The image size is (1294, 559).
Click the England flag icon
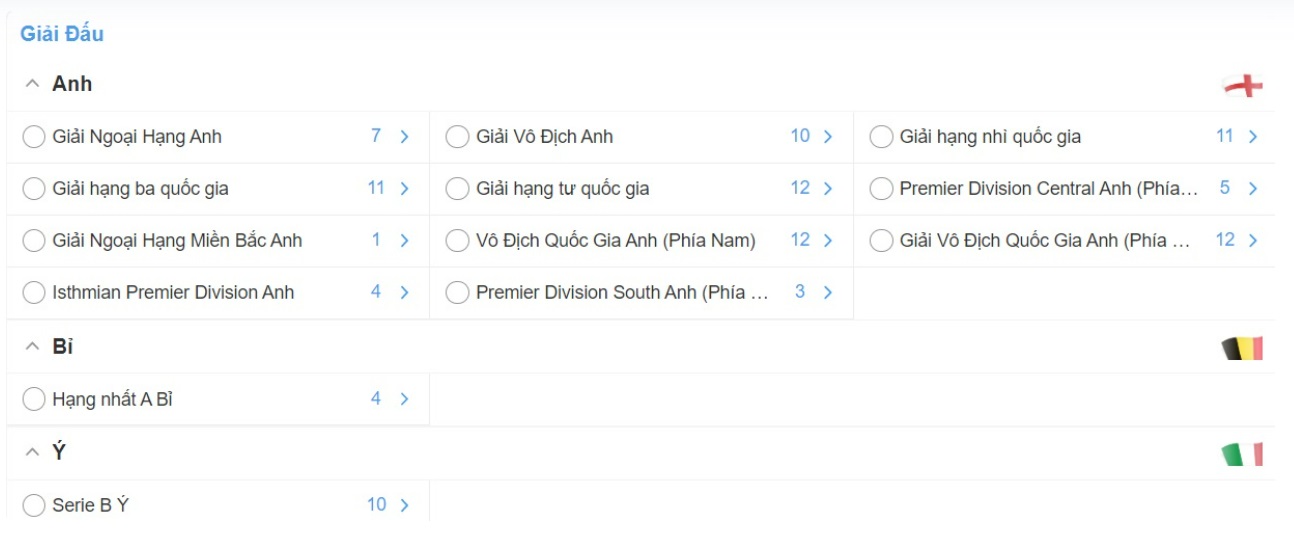1243,85
